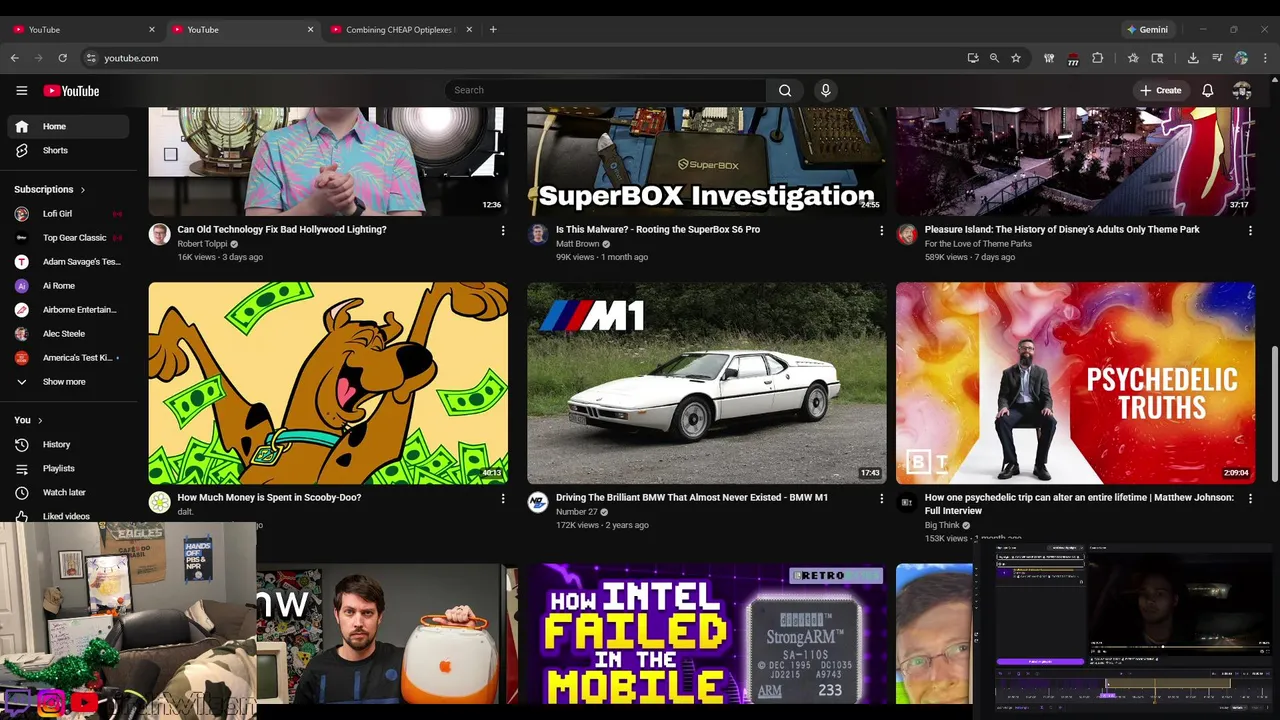Expand the Subscriptions section header
Image resolution: width=1280 pixels, height=720 pixels.
point(50,189)
